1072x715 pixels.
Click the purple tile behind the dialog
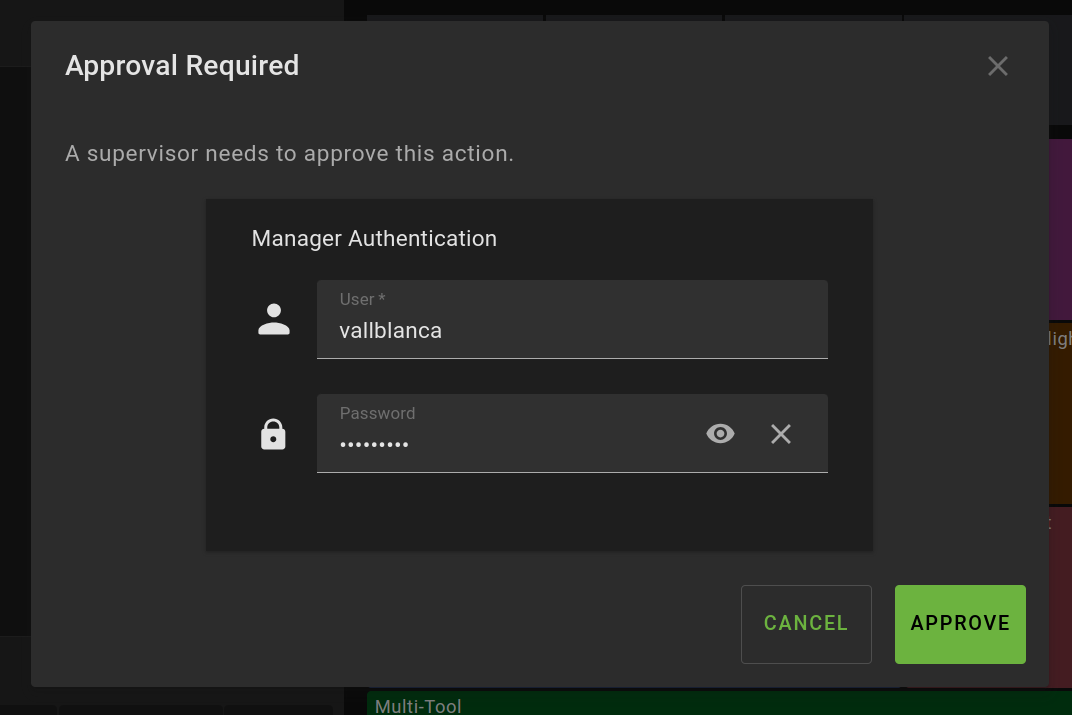click(1060, 230)
